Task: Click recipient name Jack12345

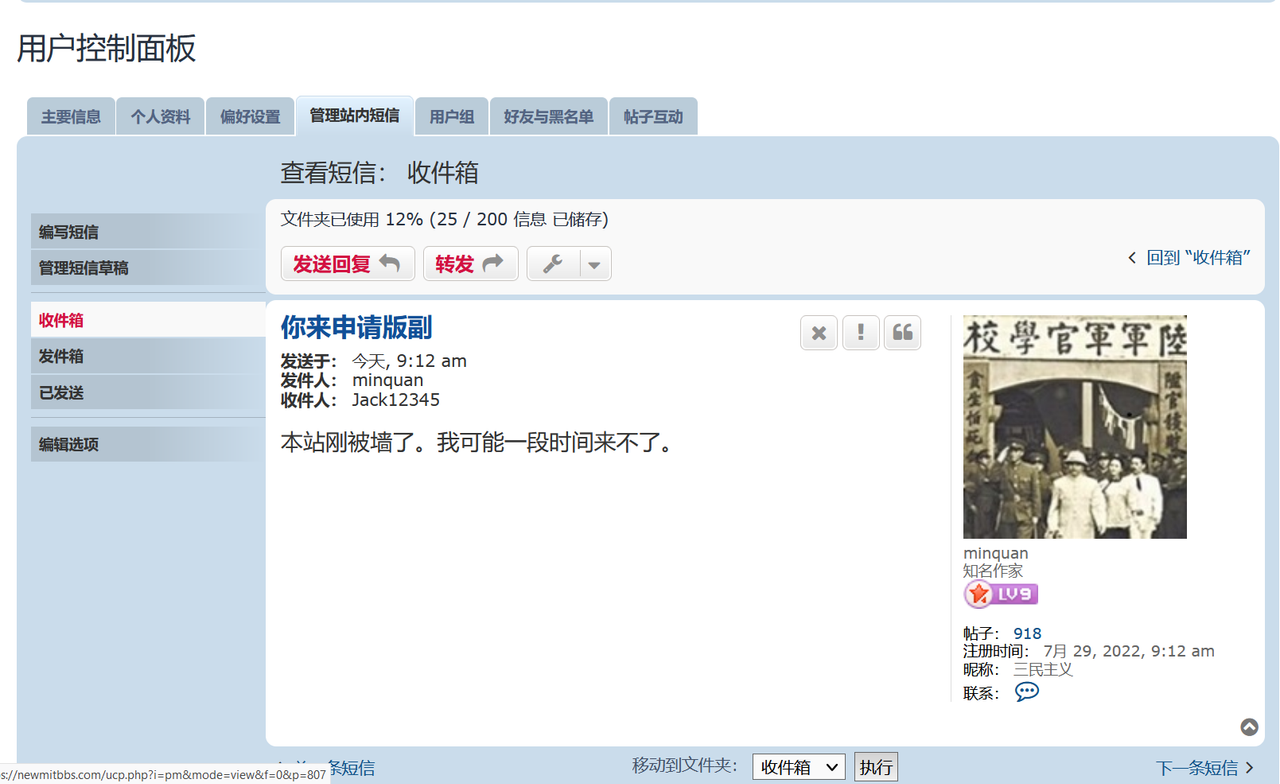Action: tap(395, 400)
